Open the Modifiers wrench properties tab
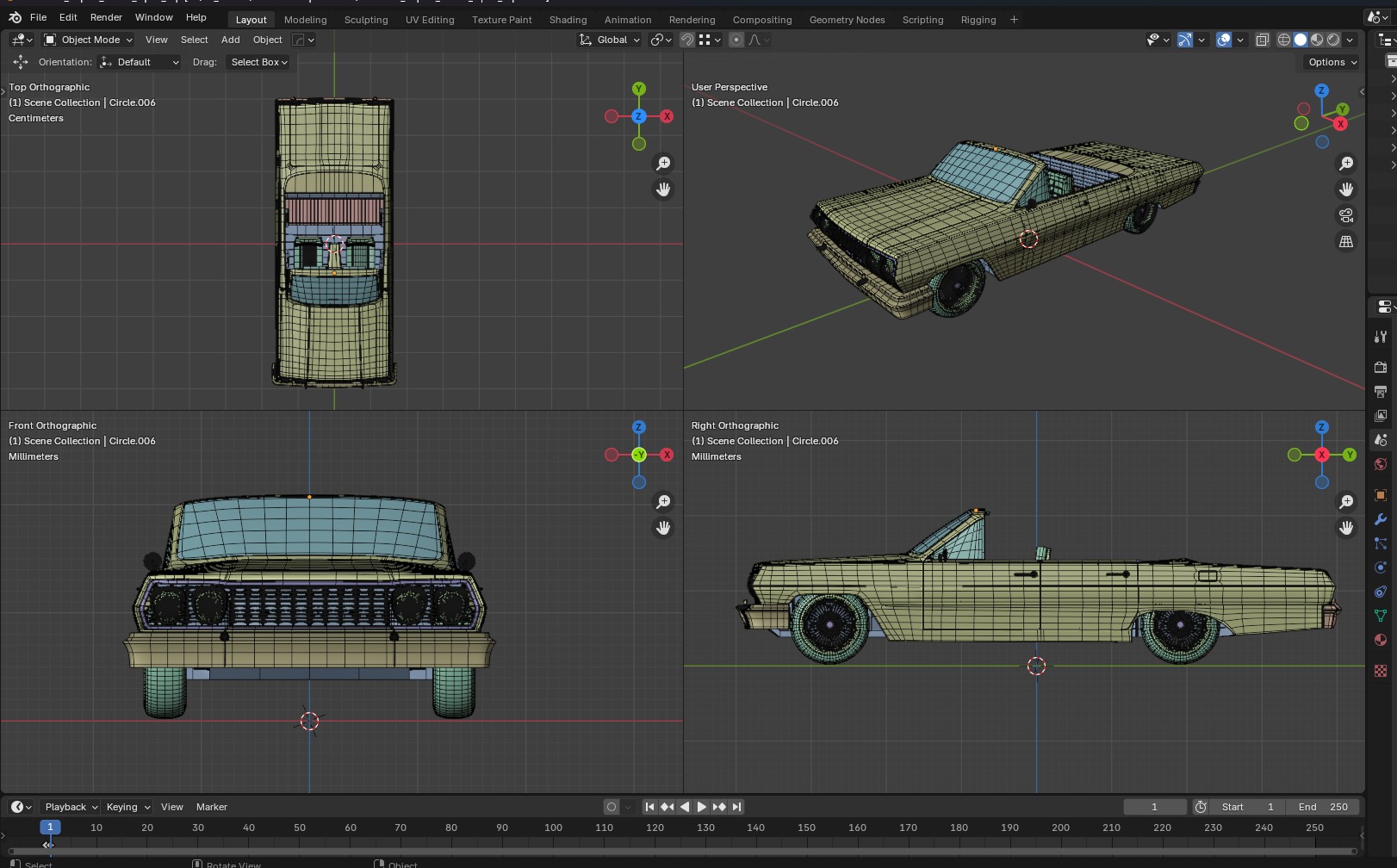Viewport: 1397px width, 868px height. coord(1381,519)
